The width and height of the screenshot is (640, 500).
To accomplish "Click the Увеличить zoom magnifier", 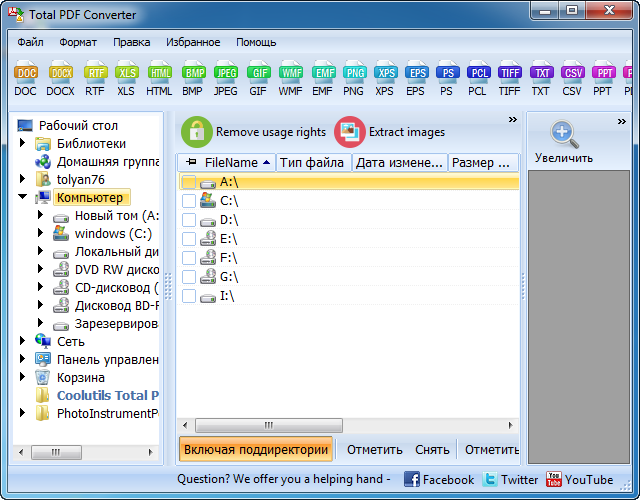I will pyautogui.click(x=564, y=134).
